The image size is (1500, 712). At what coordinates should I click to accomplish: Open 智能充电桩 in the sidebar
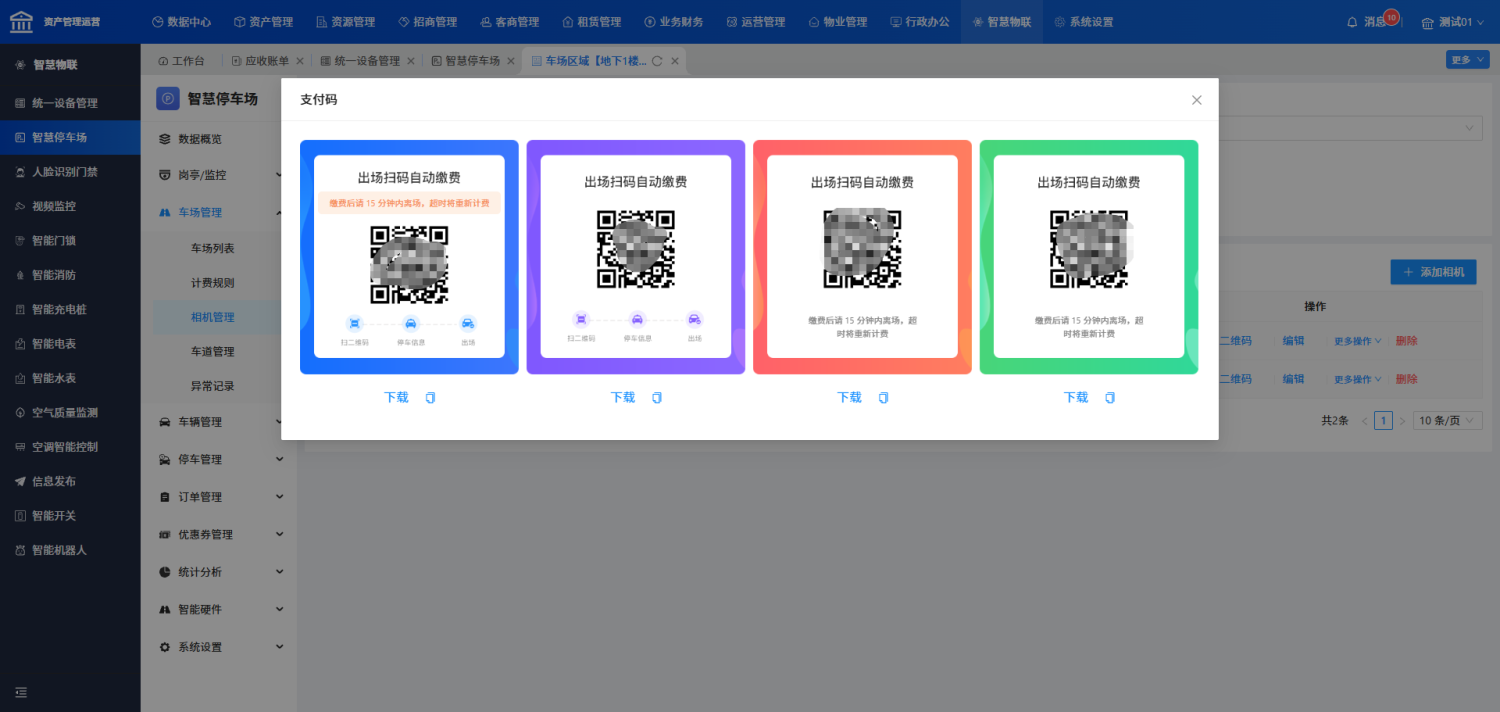[x=70, y=310]
